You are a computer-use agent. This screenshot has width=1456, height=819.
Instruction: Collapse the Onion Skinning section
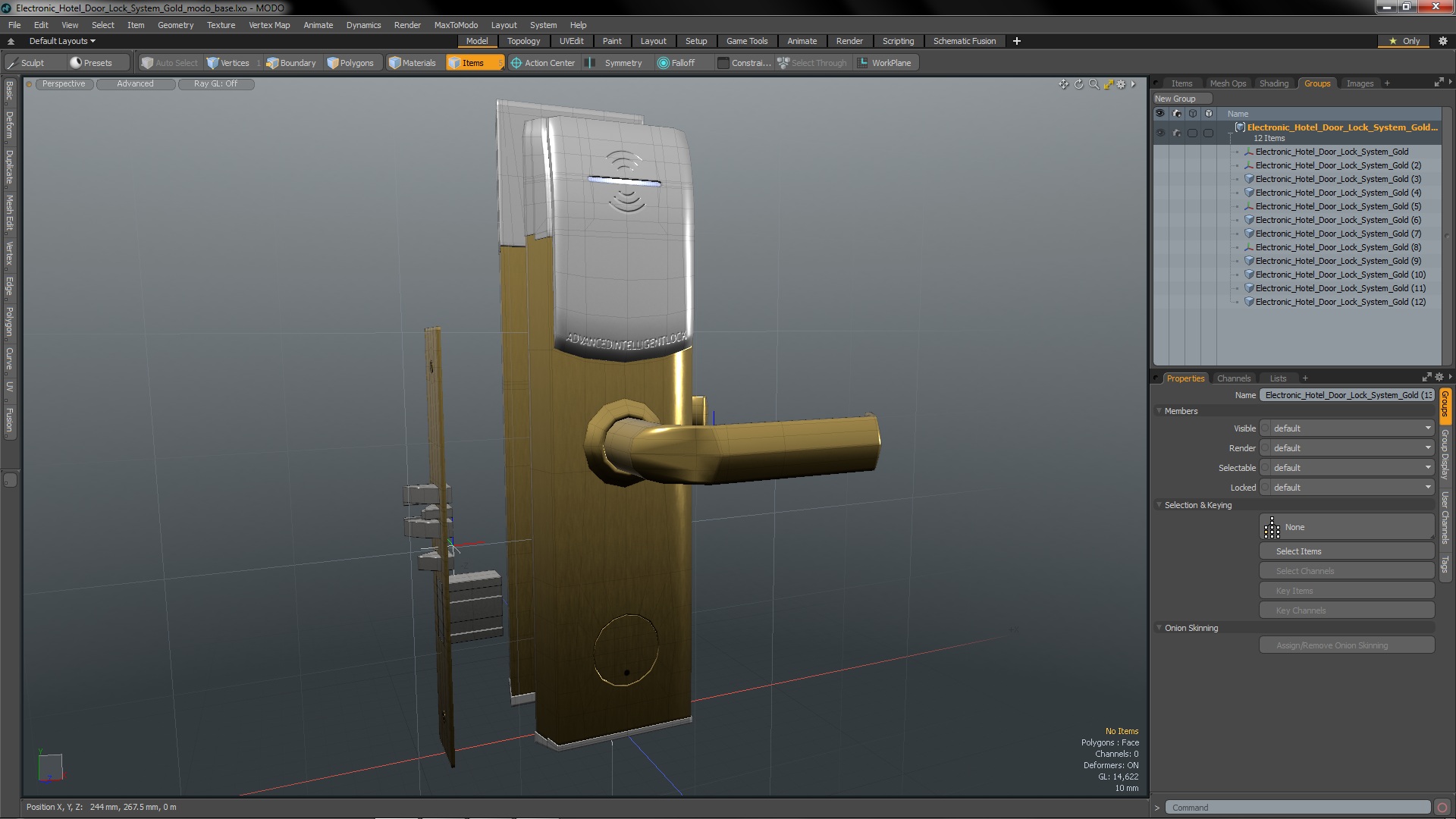tap(1159, 628)
